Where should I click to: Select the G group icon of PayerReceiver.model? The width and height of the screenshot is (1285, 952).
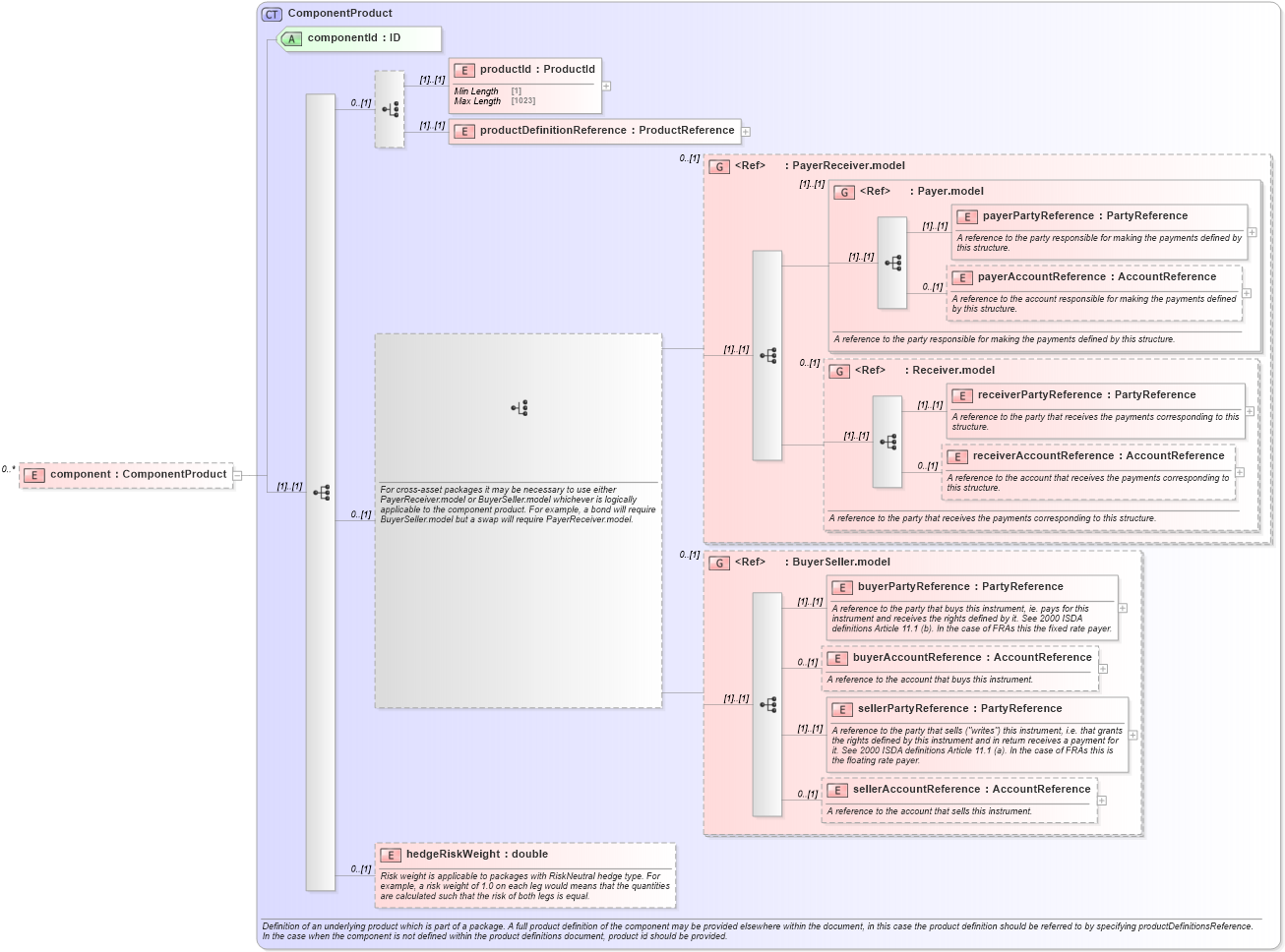click(719, 166)
